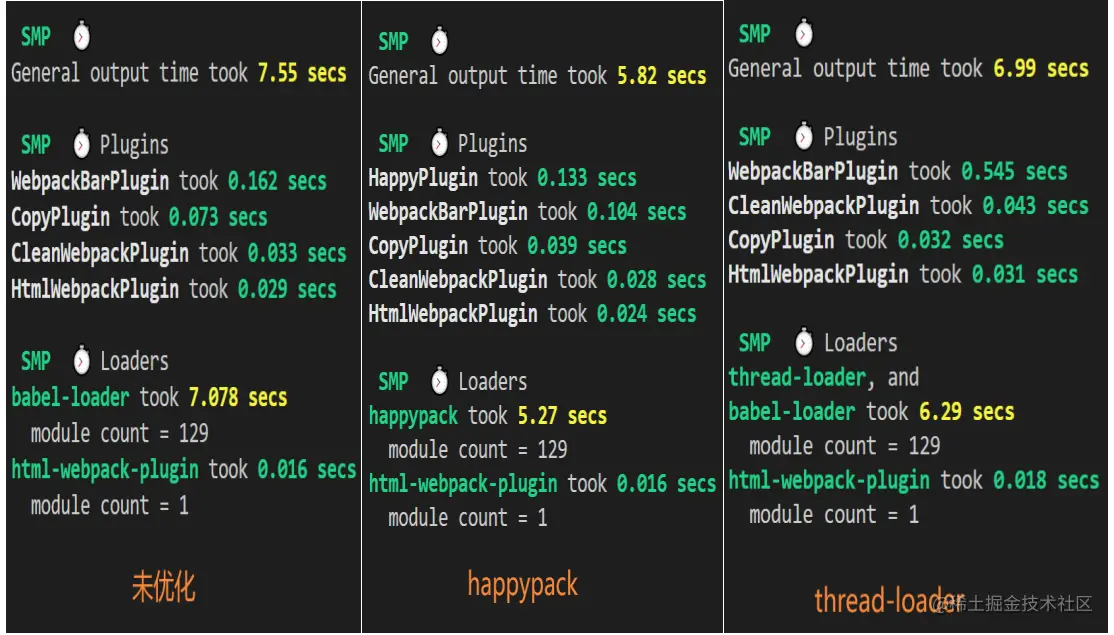Click module count = 129 under the 7.078 secs line
1114x635 pixels.
coord(119,433)
